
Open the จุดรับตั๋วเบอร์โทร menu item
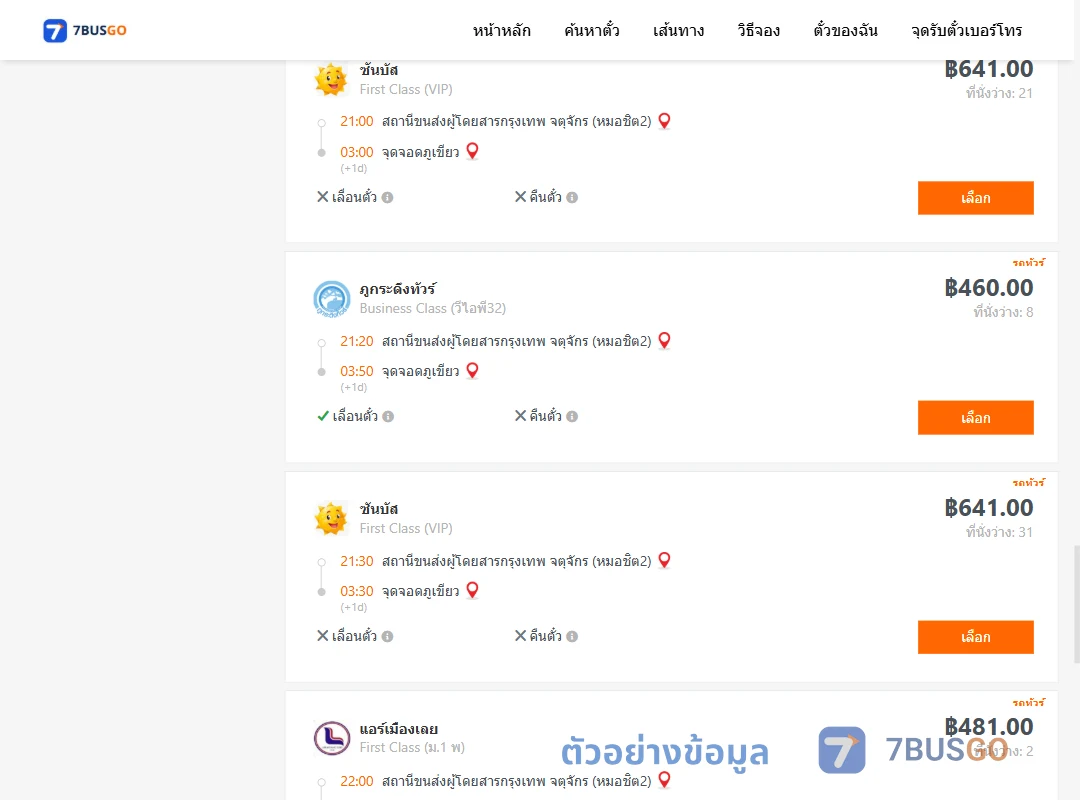(966, 30)
